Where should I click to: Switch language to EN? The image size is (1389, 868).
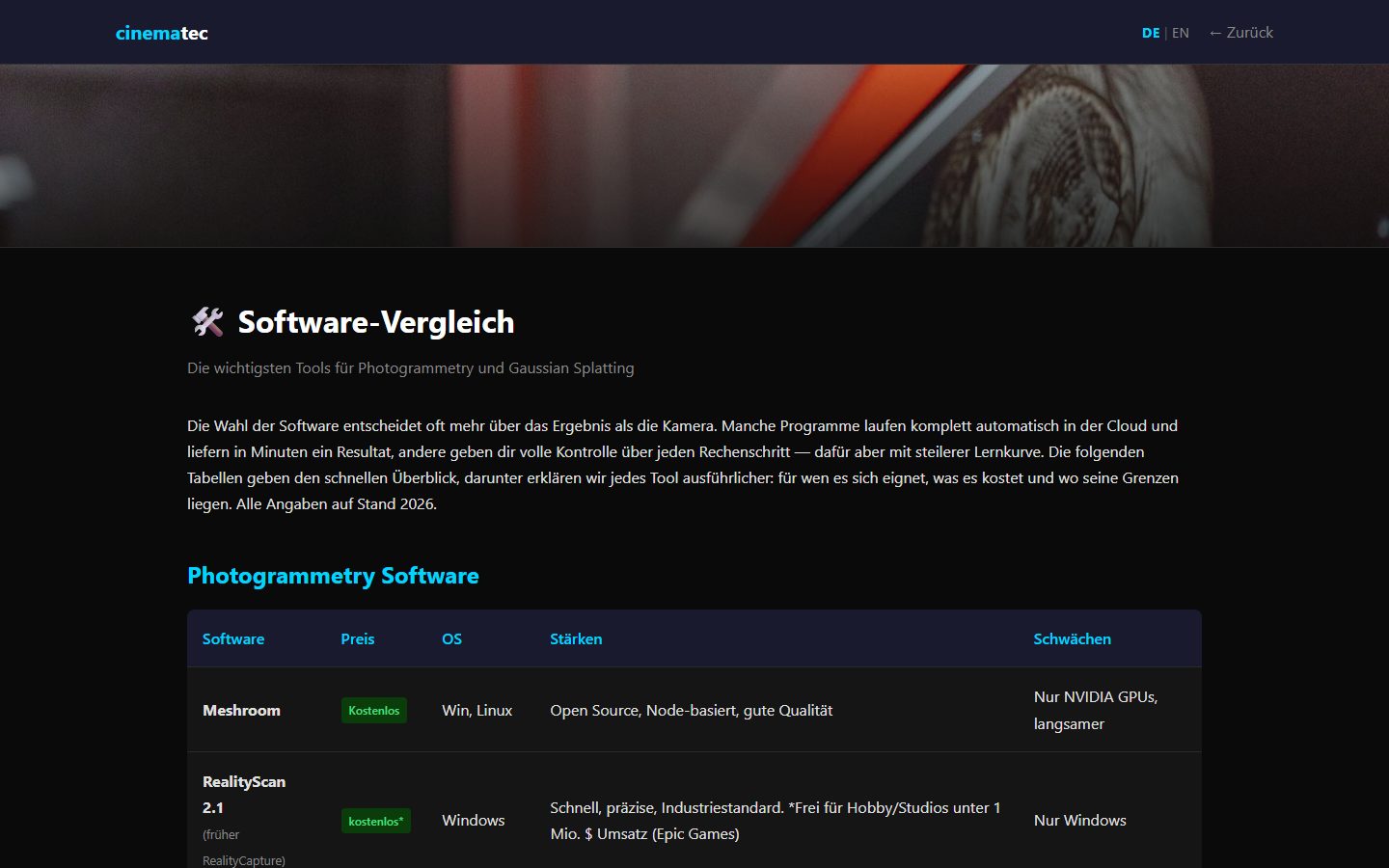tap(1180, 33)
